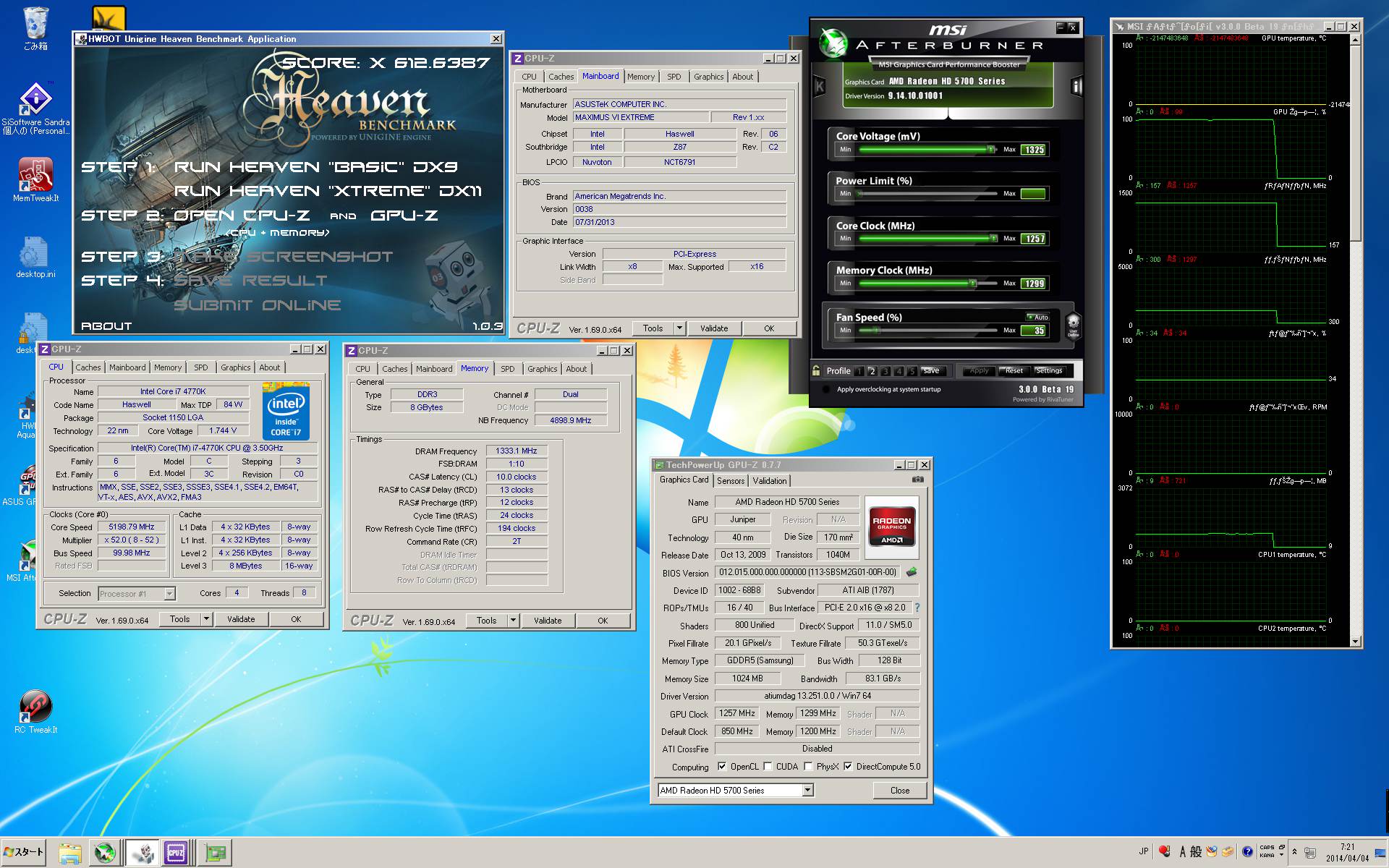Toggle OpenCL checkbox in GPU-Z
Viewport: 1389px width, 868px height.
tap(721, 767)
